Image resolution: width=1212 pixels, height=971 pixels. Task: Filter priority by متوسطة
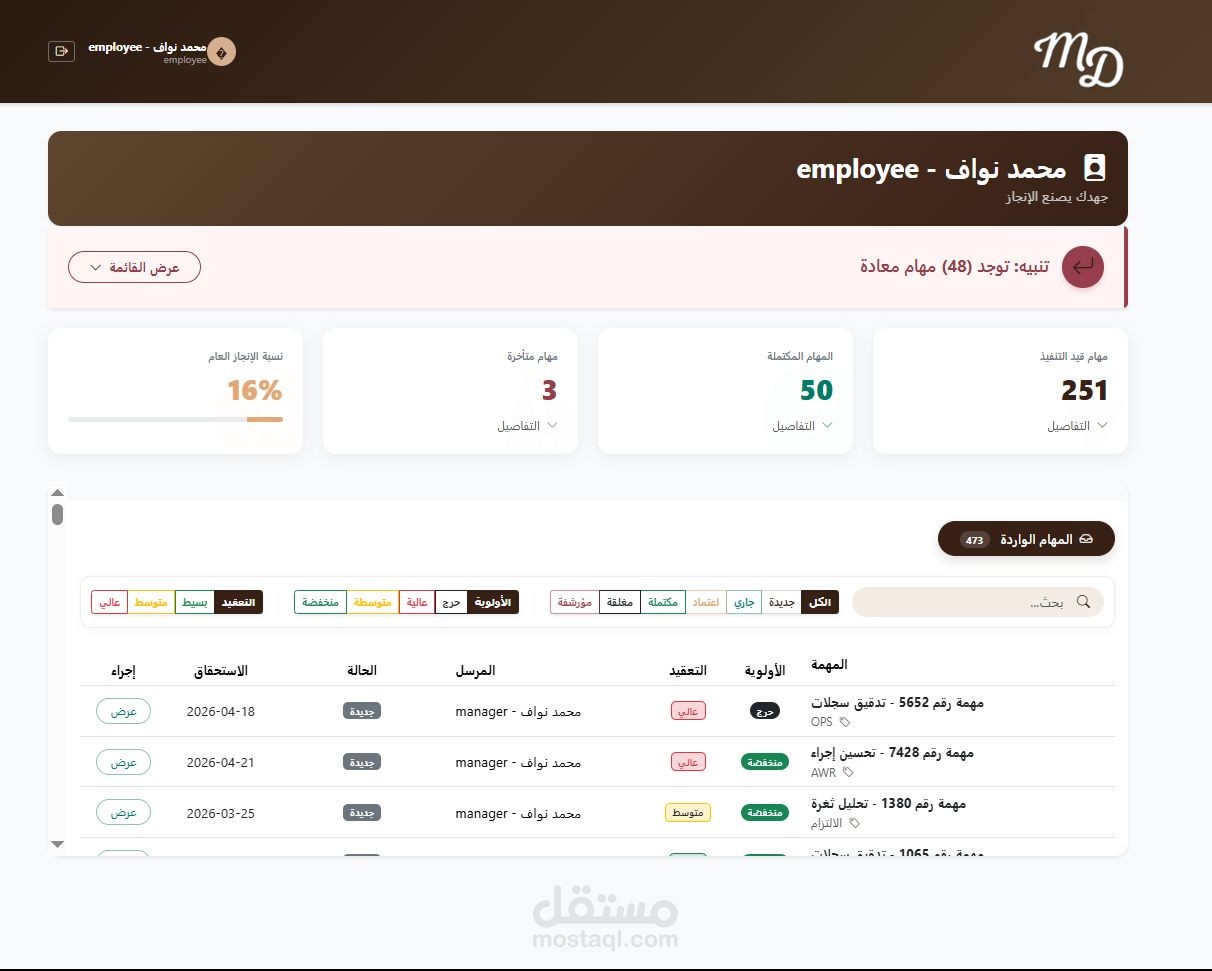pyautogui.click(x=372, y=602)
